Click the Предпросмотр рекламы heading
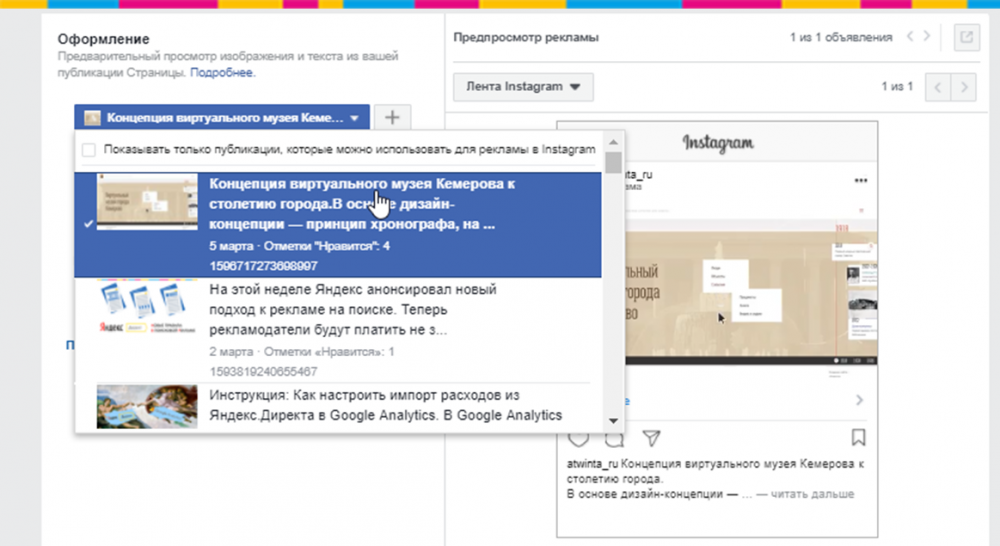 [526, 37]
